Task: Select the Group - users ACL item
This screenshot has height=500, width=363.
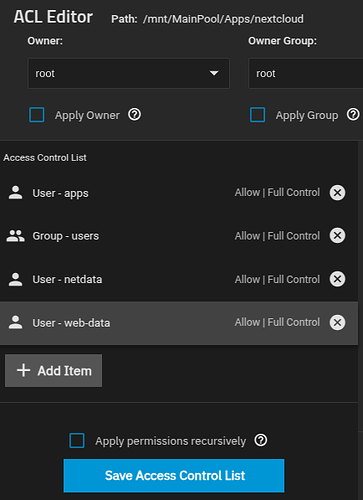Action: (x=179, y=236)
